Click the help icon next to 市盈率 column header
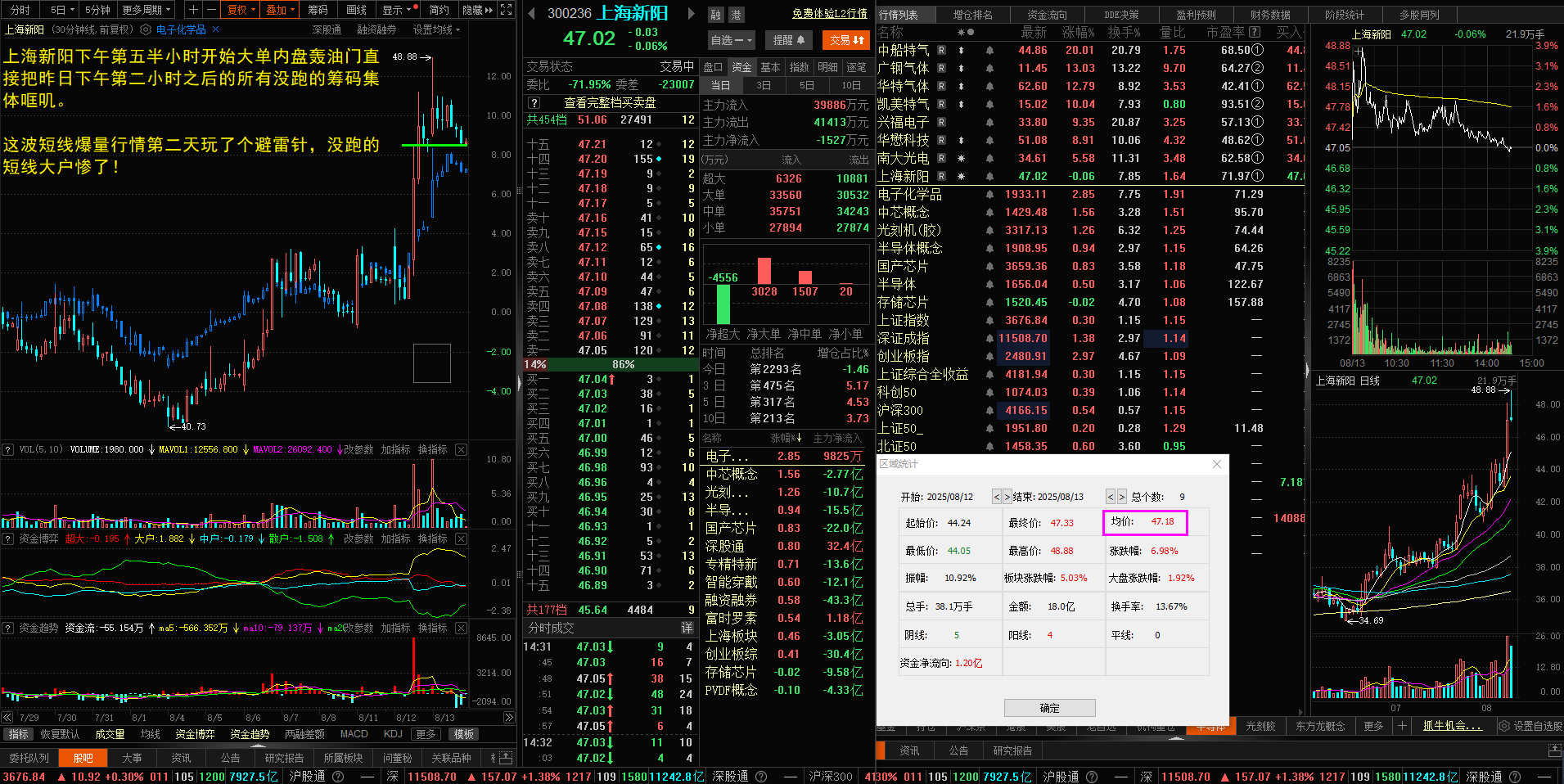Image resolution: width=1564 pixels, height=784 pixels. pos(1255,32)
